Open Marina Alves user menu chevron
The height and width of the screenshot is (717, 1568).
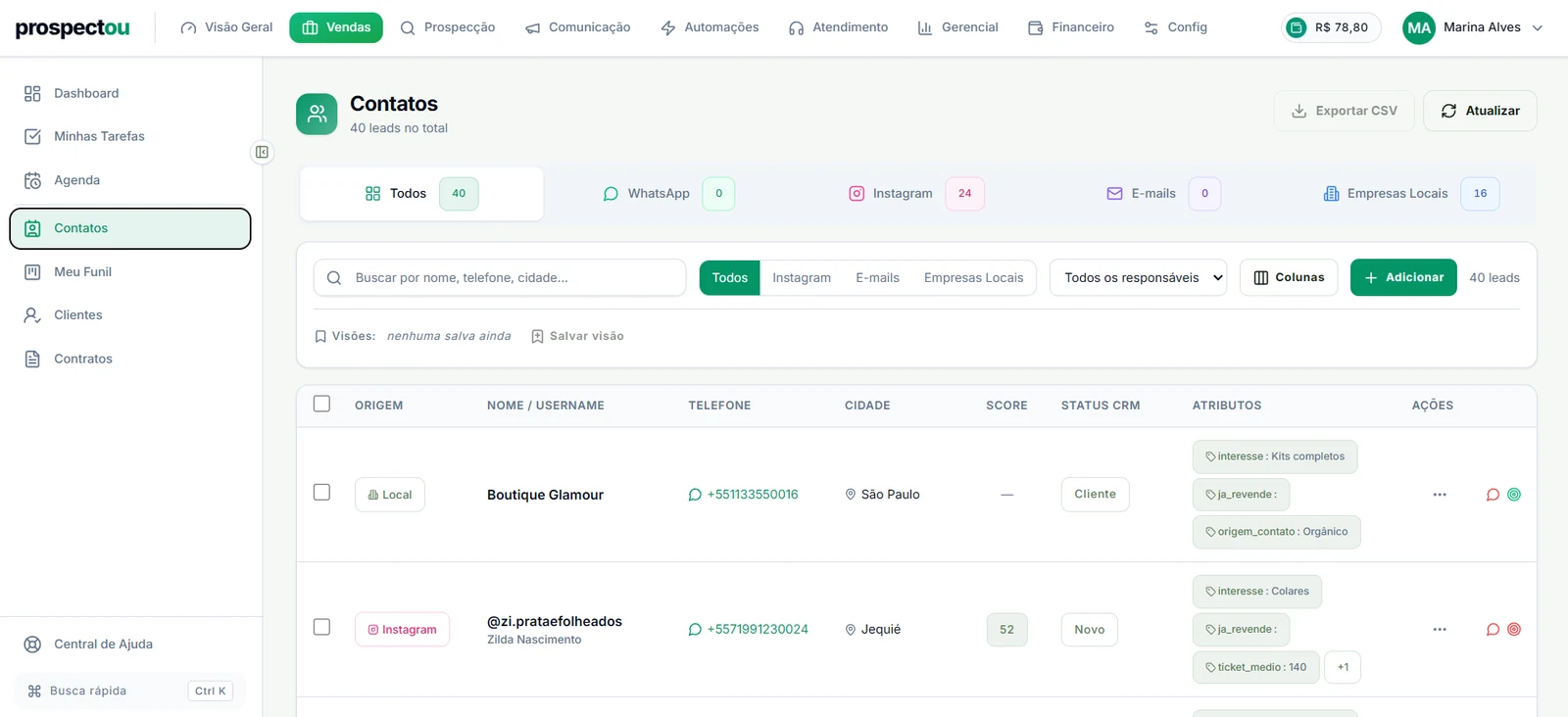coord(1537,27)
